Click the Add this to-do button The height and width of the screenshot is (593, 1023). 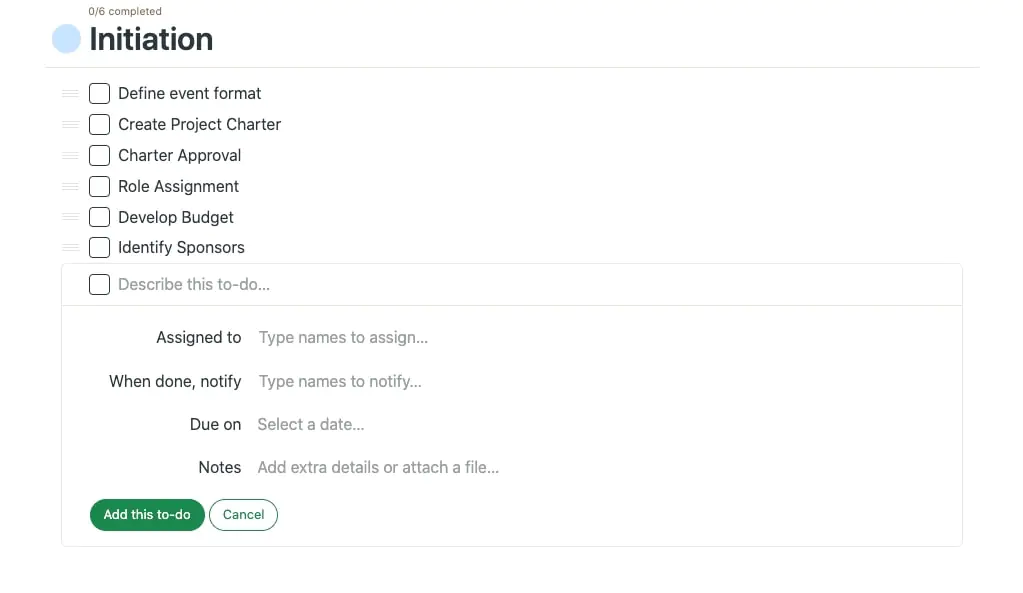click(x=146, y=514)
